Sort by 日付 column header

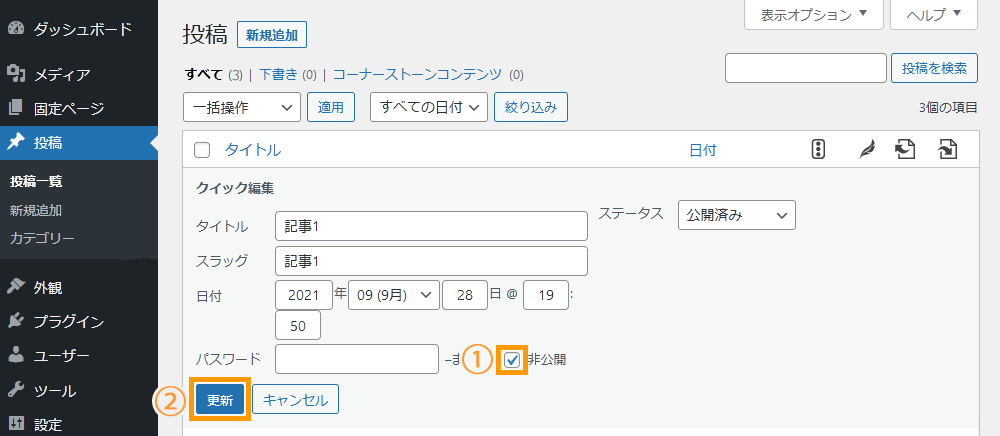(x=702, y=150)
